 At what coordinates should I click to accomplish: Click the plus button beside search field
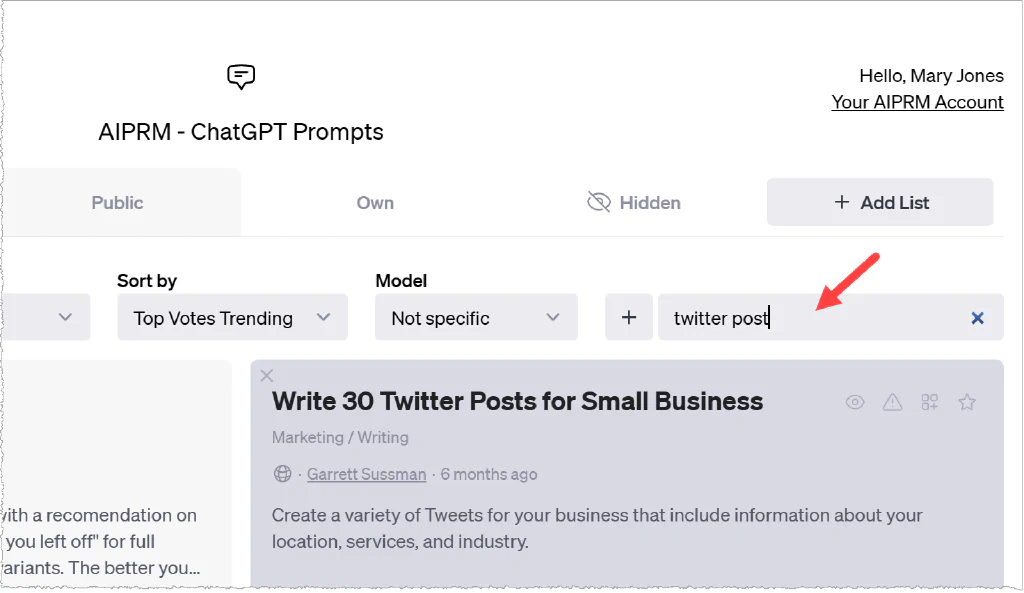pyautogui.click(x=629, y=318)
